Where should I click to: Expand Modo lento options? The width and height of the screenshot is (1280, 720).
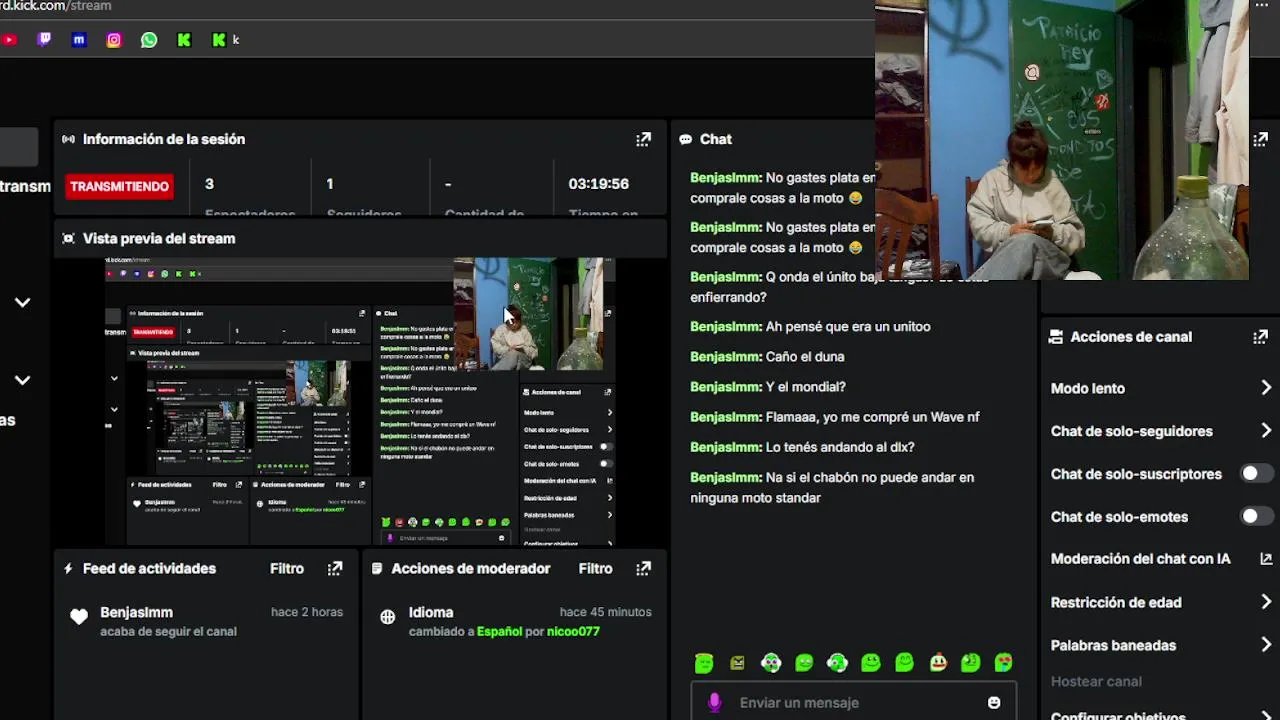tap(1266, 388)
